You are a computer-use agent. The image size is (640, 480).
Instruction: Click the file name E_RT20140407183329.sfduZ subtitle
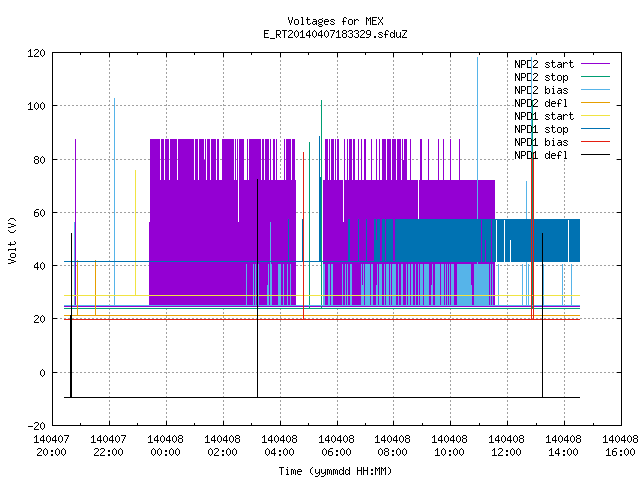click(336, 34)
